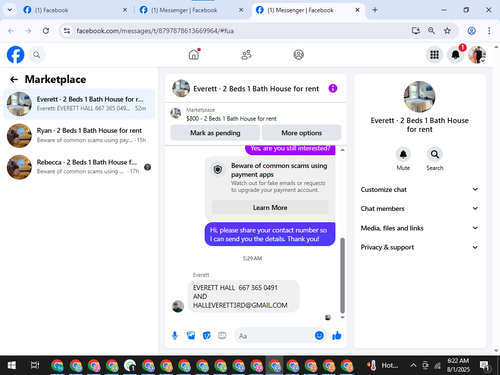The image size is (500, 375).
Task: Click Learn More in scam warning
Action: point(270,207)
